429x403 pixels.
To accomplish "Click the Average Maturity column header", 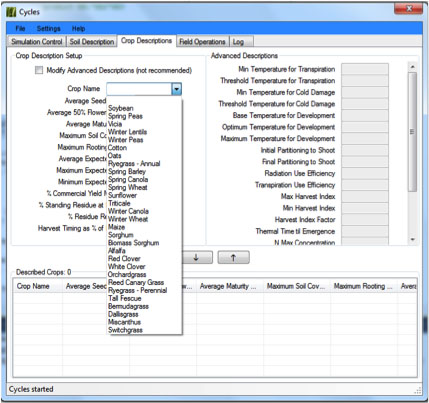I will (229, 286).
